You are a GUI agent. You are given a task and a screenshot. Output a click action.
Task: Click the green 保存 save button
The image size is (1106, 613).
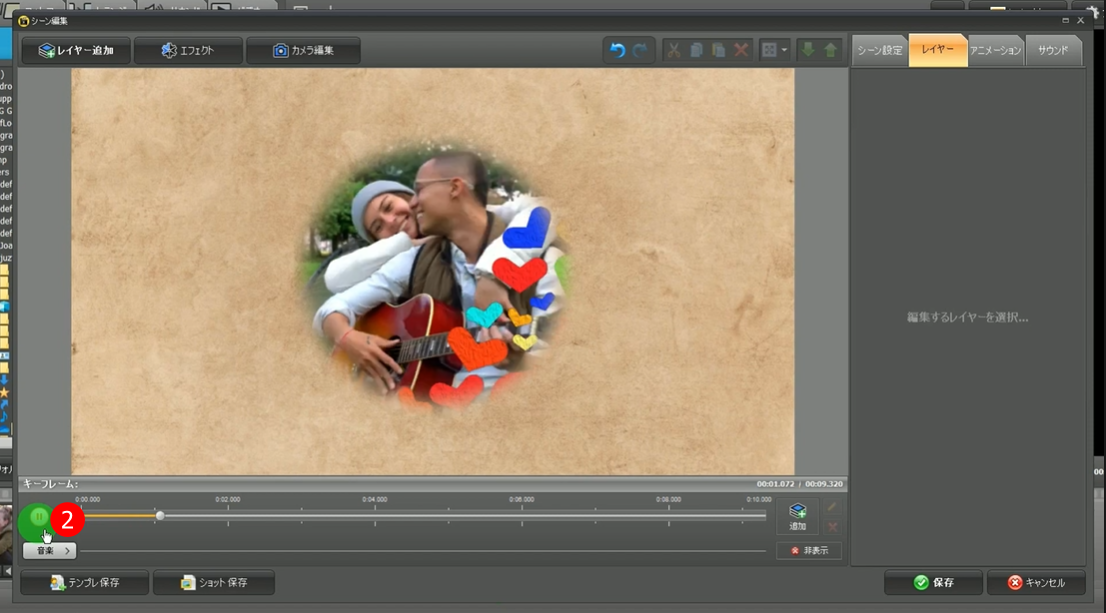point(933,582)
